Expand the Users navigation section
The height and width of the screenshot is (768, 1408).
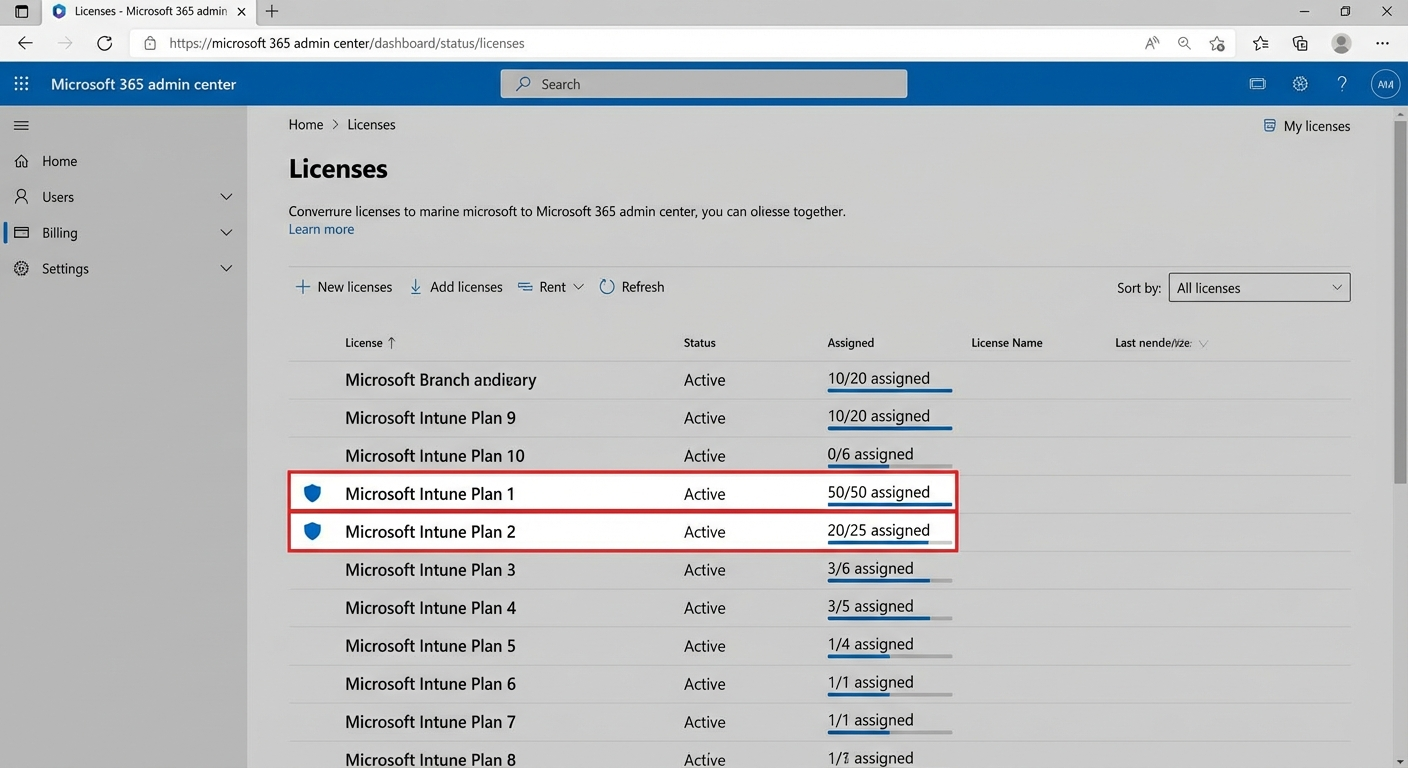tap(226, 197)
